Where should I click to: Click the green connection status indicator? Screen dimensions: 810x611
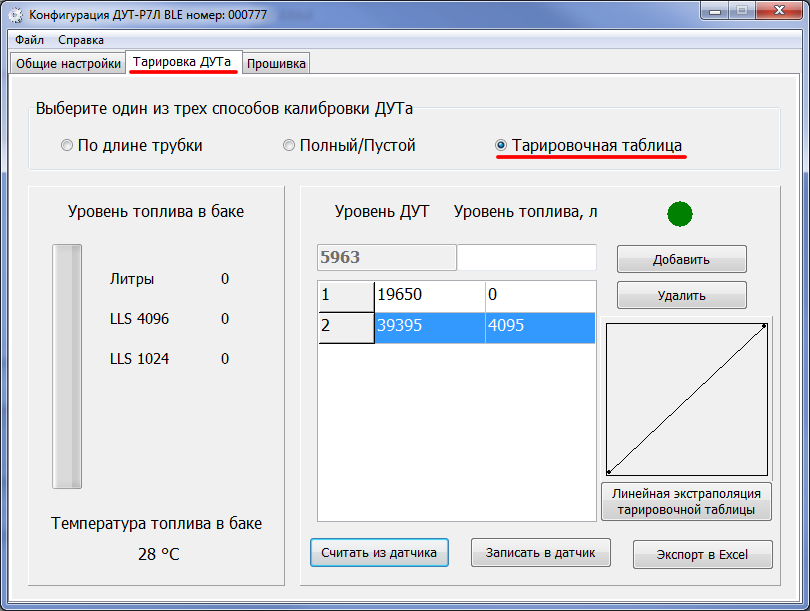point(679,214)
